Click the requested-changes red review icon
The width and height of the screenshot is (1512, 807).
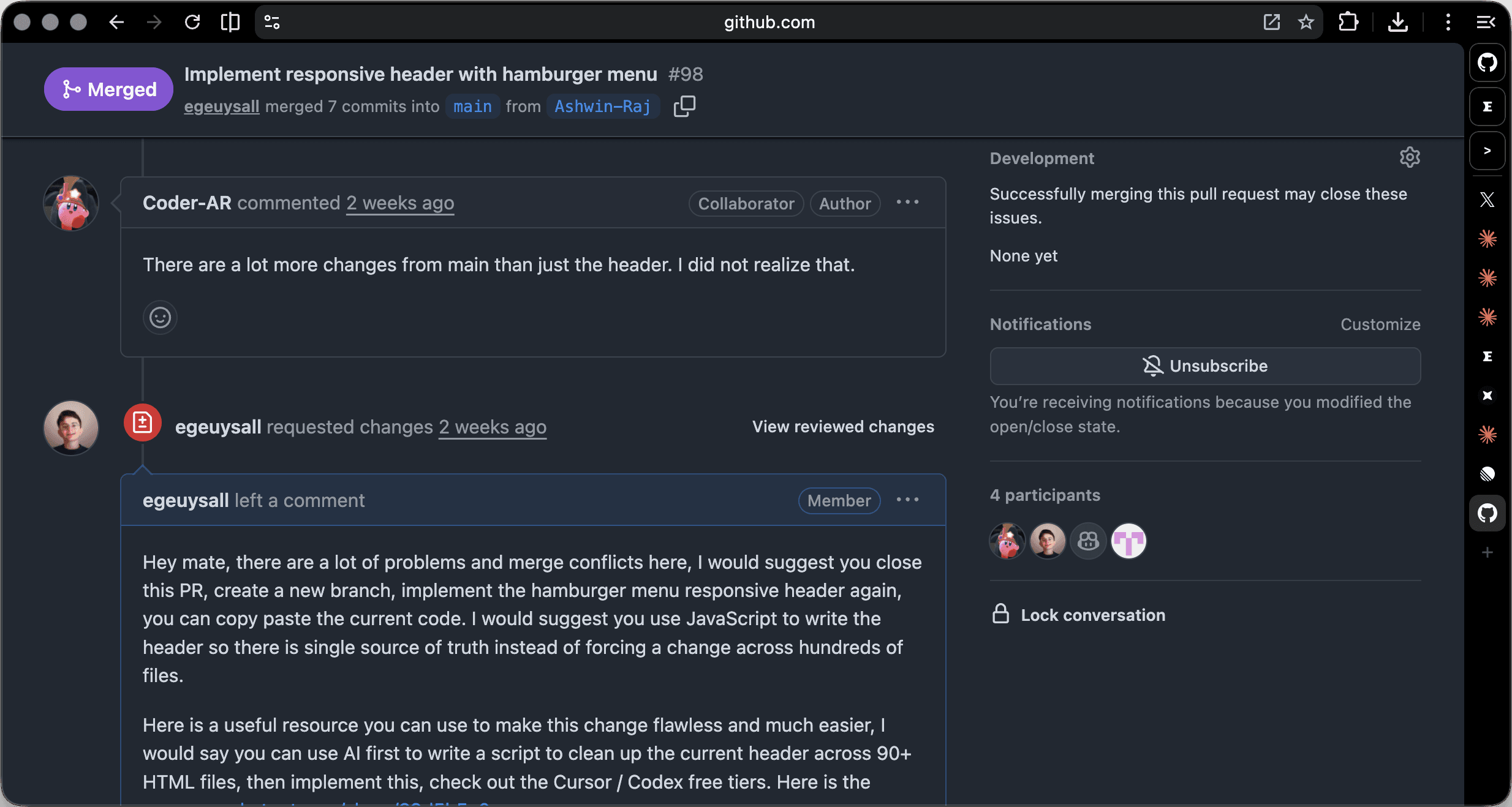[142, 422]
